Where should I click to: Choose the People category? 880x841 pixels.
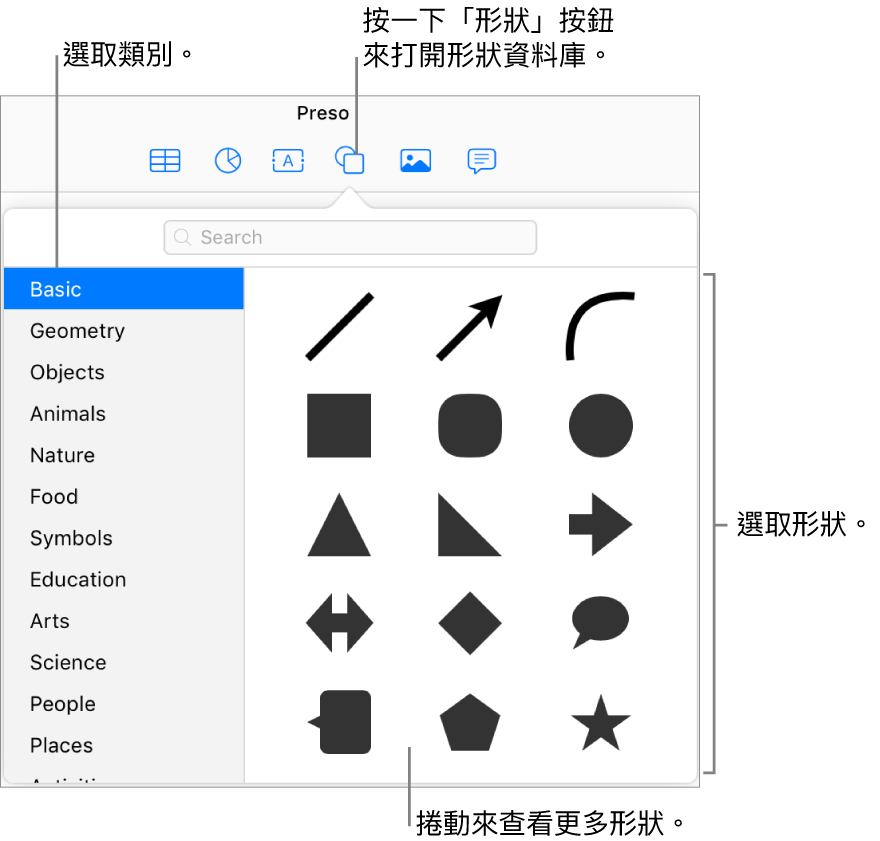click(123, 704)
